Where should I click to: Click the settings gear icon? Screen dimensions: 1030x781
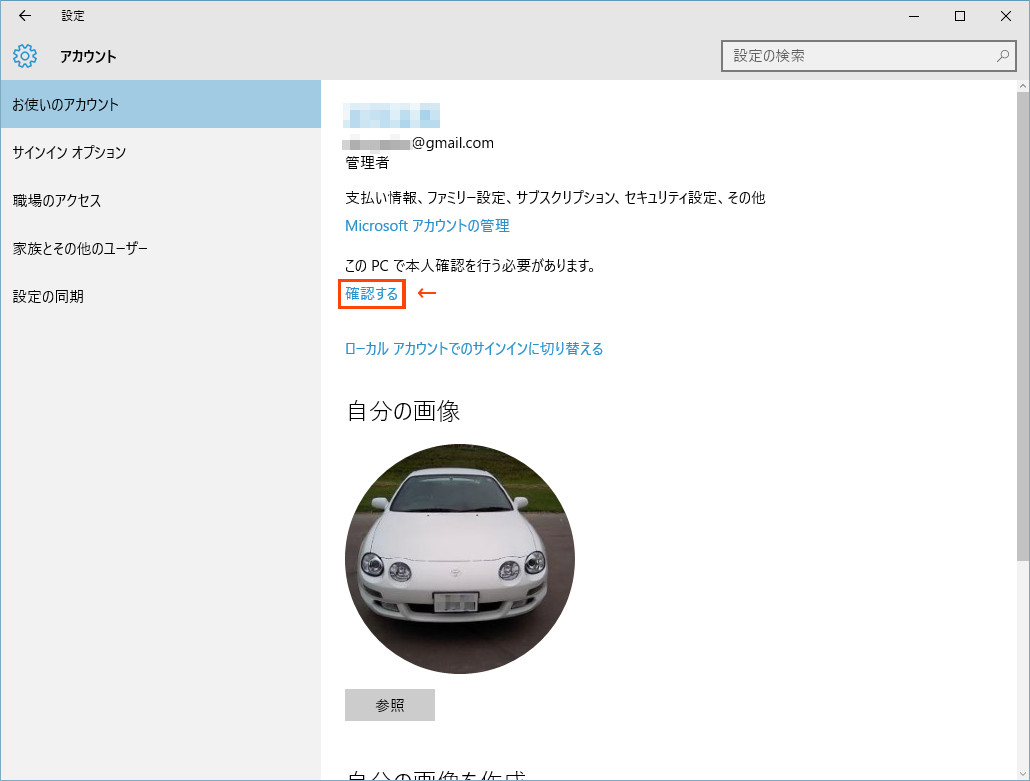(x=25, y=56)
